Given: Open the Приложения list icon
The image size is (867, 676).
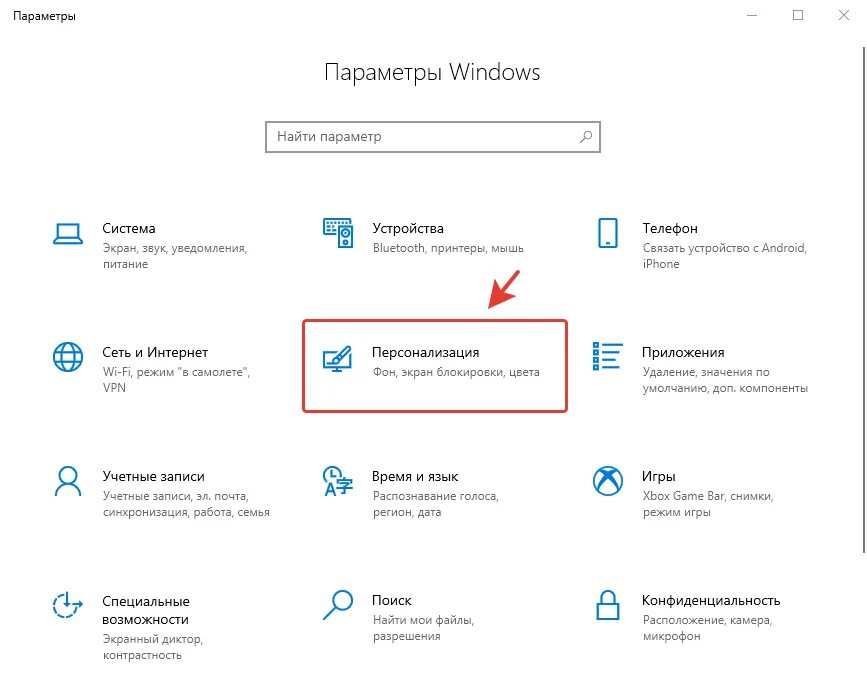Looking at the screenshot, I should point(607,357).
